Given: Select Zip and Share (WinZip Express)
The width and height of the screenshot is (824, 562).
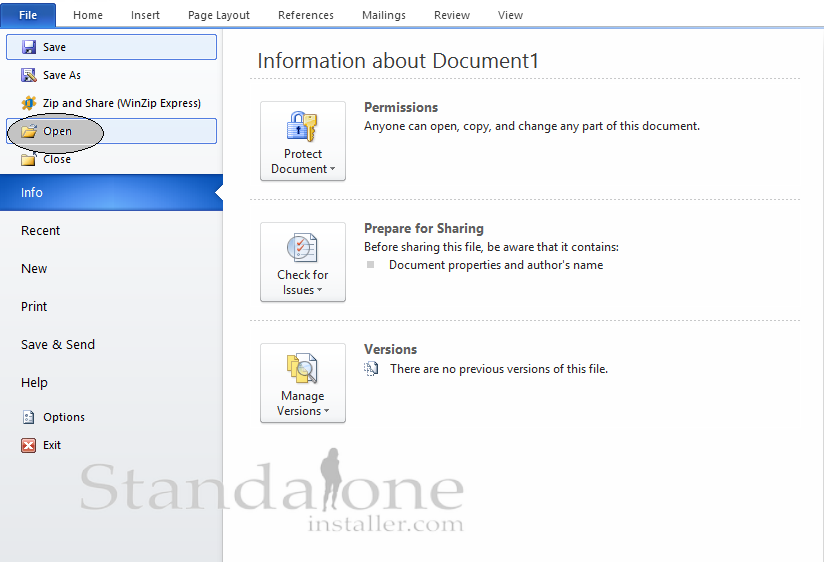Looking at the screenshot, I should (111, 103).
